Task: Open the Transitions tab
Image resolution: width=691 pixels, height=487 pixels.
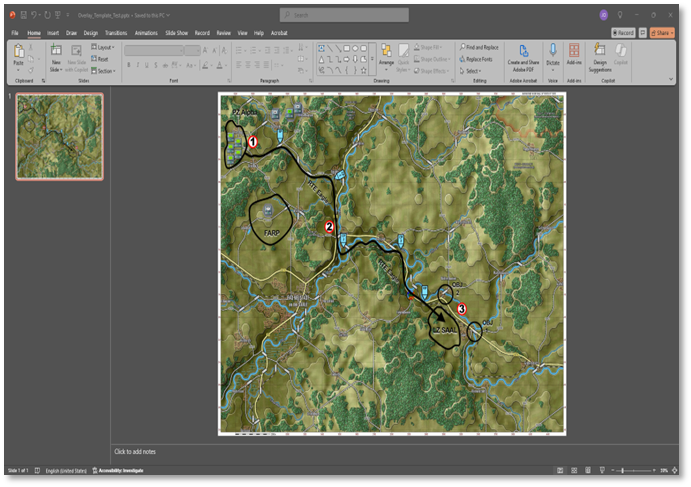Action: 115,33
